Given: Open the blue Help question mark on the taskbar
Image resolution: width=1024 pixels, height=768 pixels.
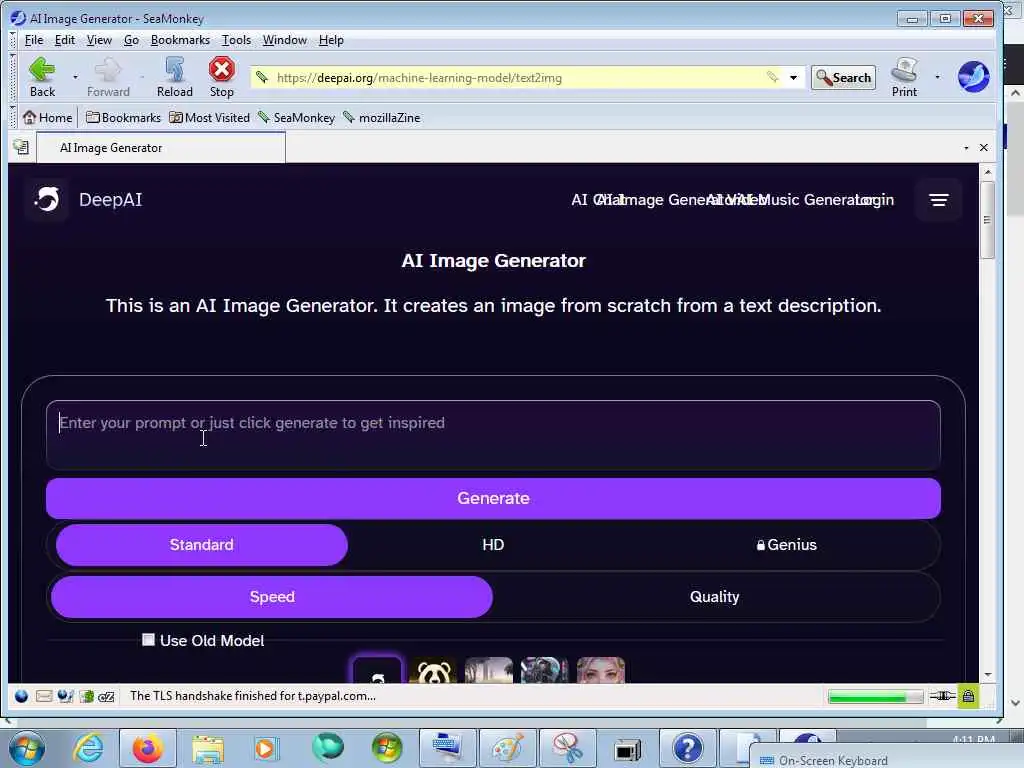Looking at the screenshot, I should (x=687, y=748).
